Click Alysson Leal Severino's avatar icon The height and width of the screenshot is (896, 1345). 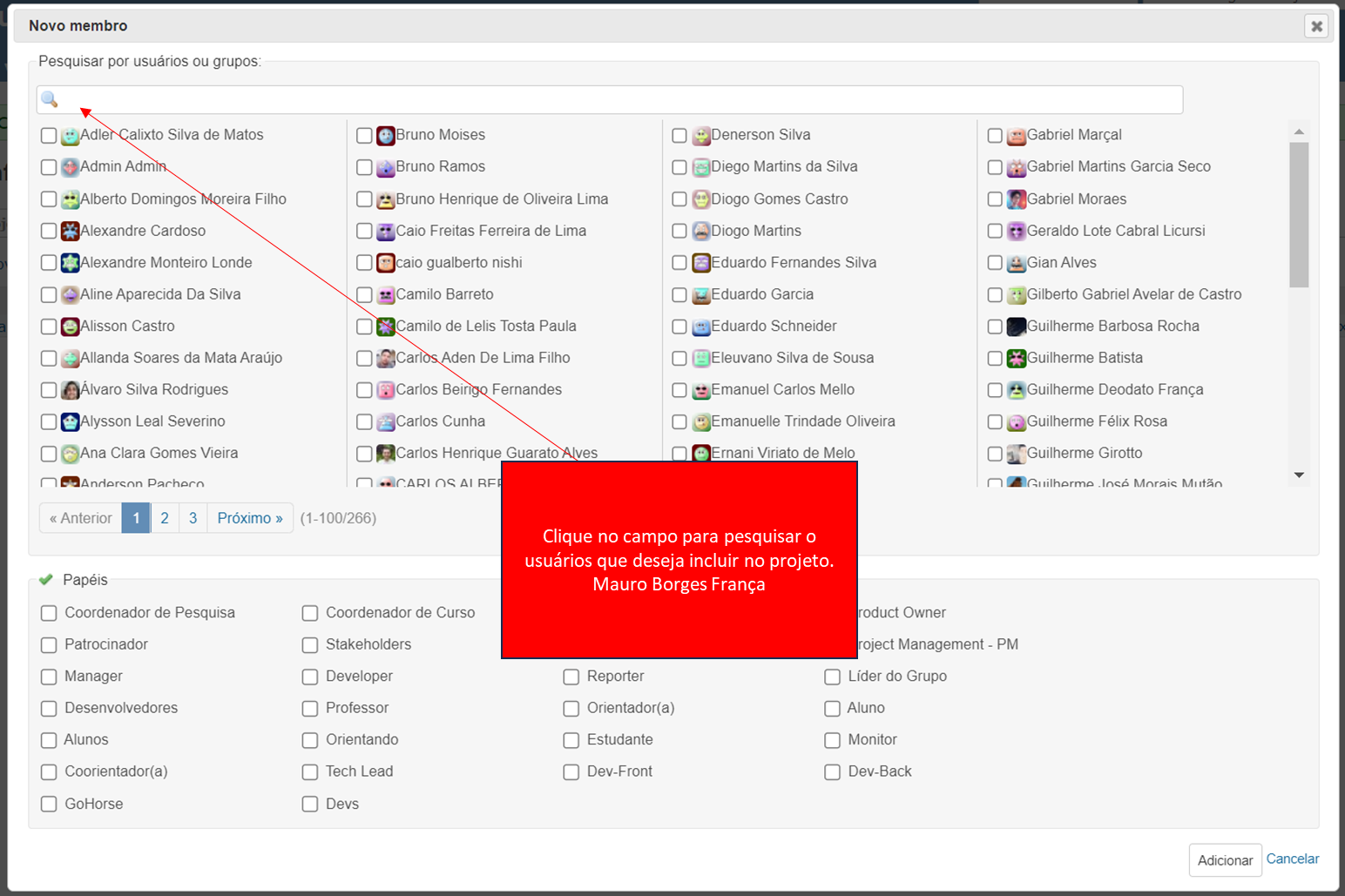pyautogui.click(x=71, y=422)
